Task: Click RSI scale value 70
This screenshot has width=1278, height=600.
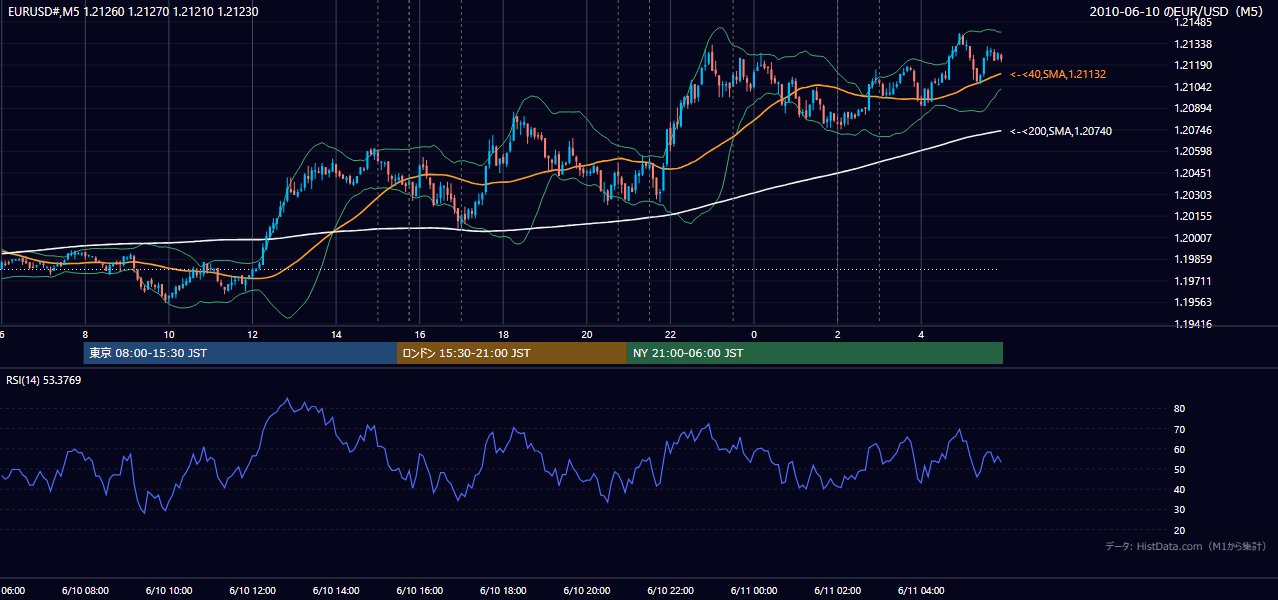Action: click(1180, 429)
